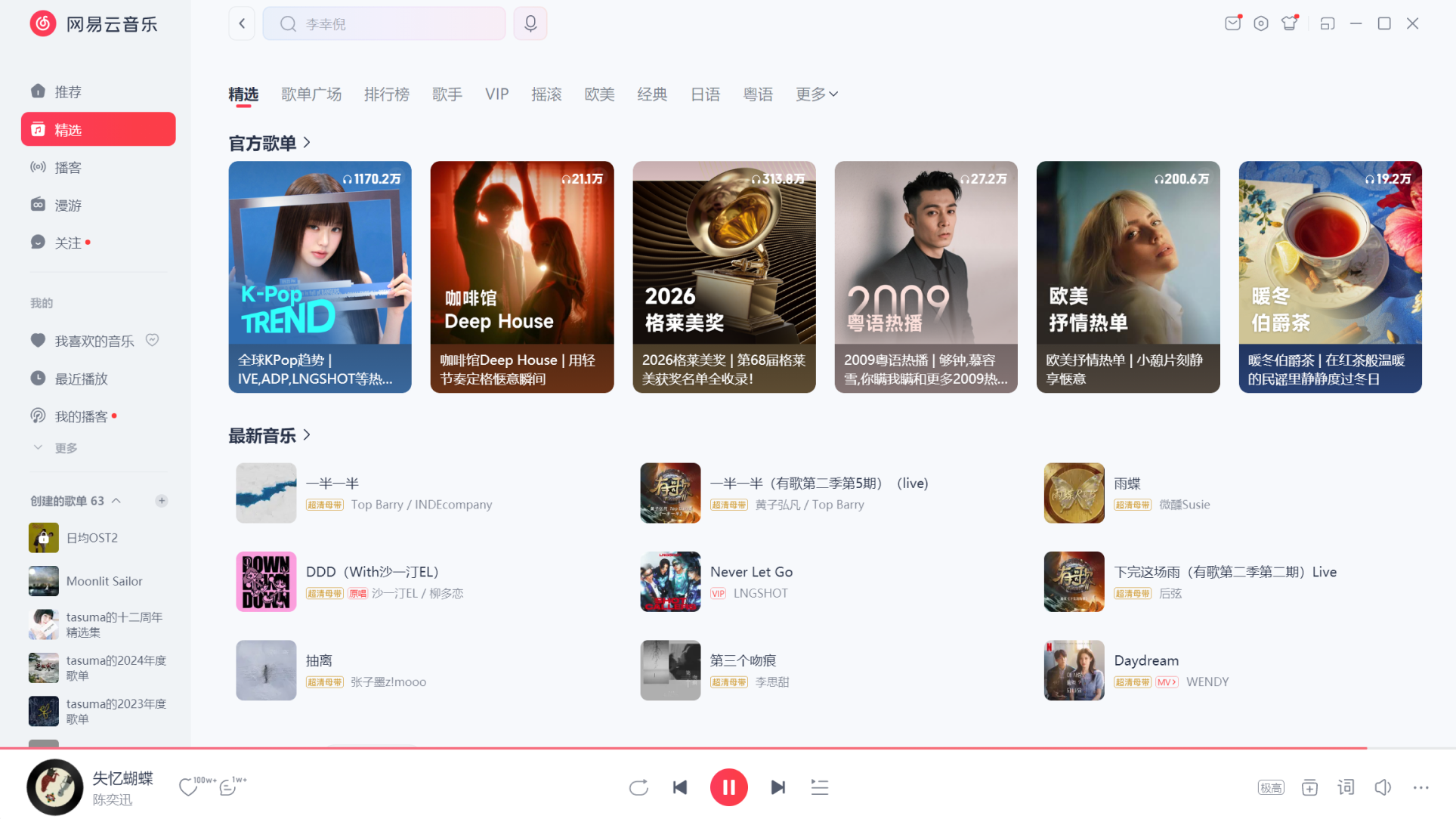Open 我的播客 in the sidebar
Screen dimensions: 1456x819
coord(98,416)
